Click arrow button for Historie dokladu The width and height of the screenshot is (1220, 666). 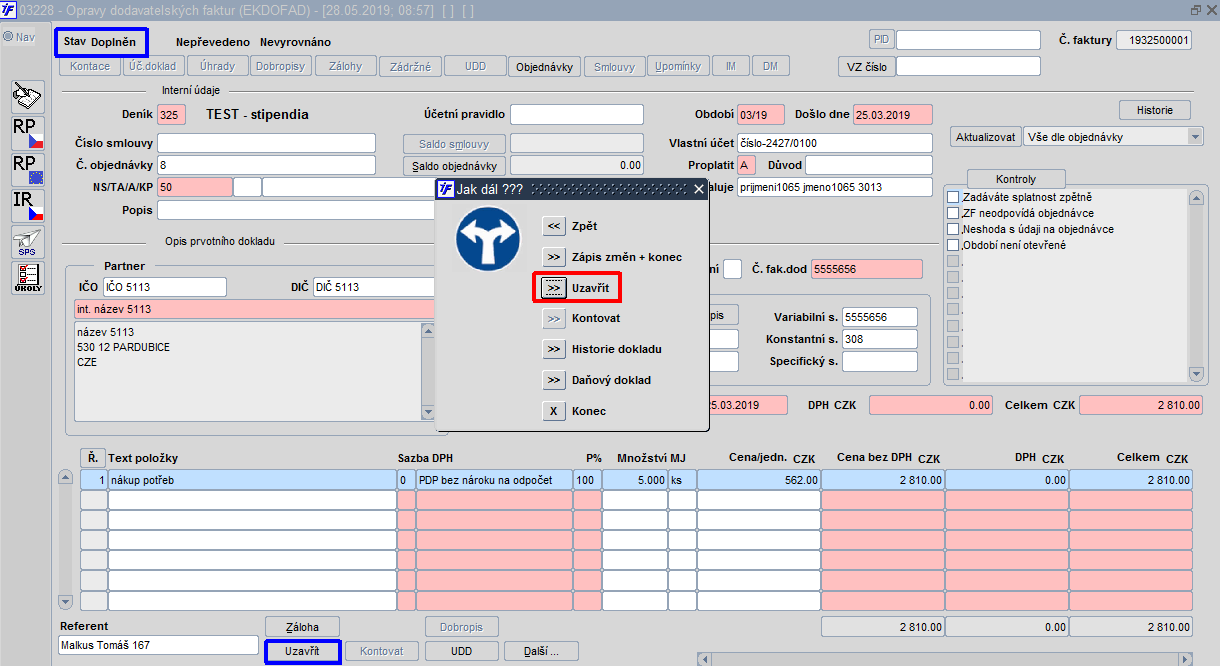click(x=553, y=349)
